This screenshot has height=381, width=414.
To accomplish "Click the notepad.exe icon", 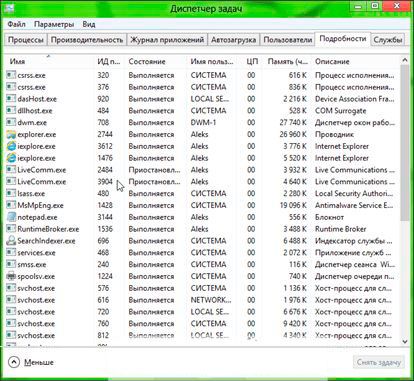I will coord(11,217).
